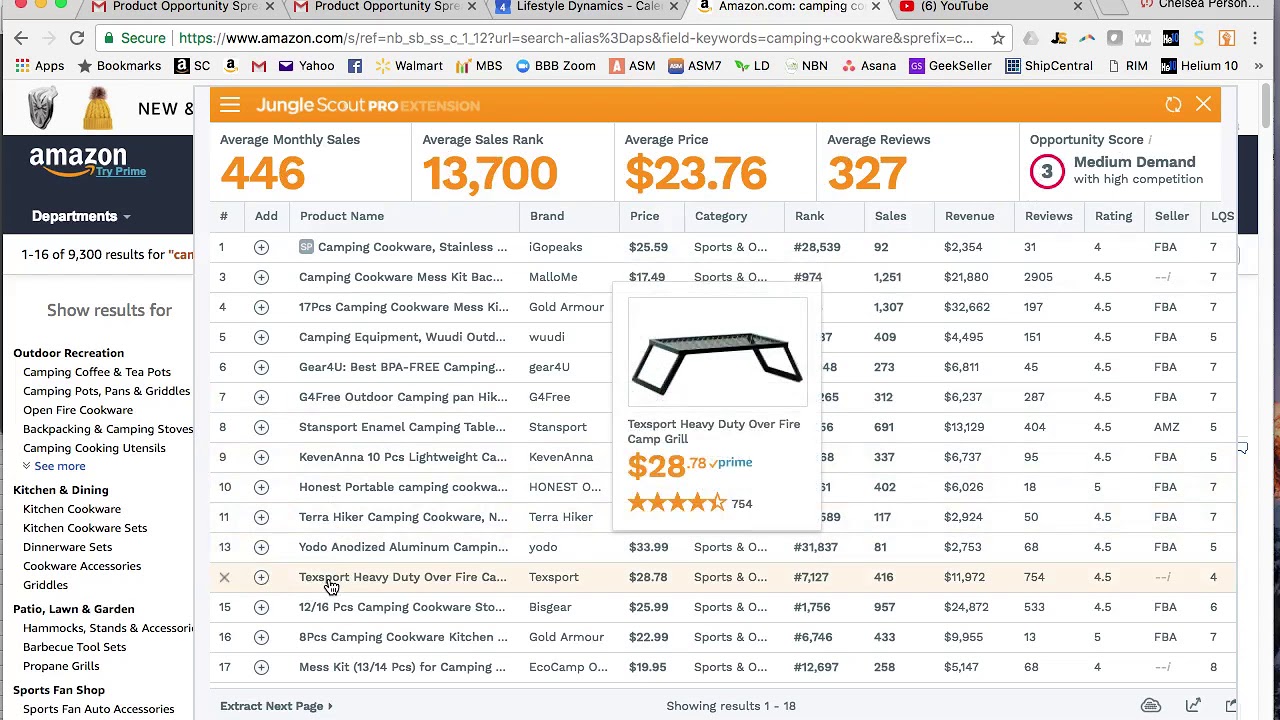Image resolution: width=1280 pixels, height=720 pixels.
Task: Add Stansport Enamel row to tracker
Action: (261, 427)
